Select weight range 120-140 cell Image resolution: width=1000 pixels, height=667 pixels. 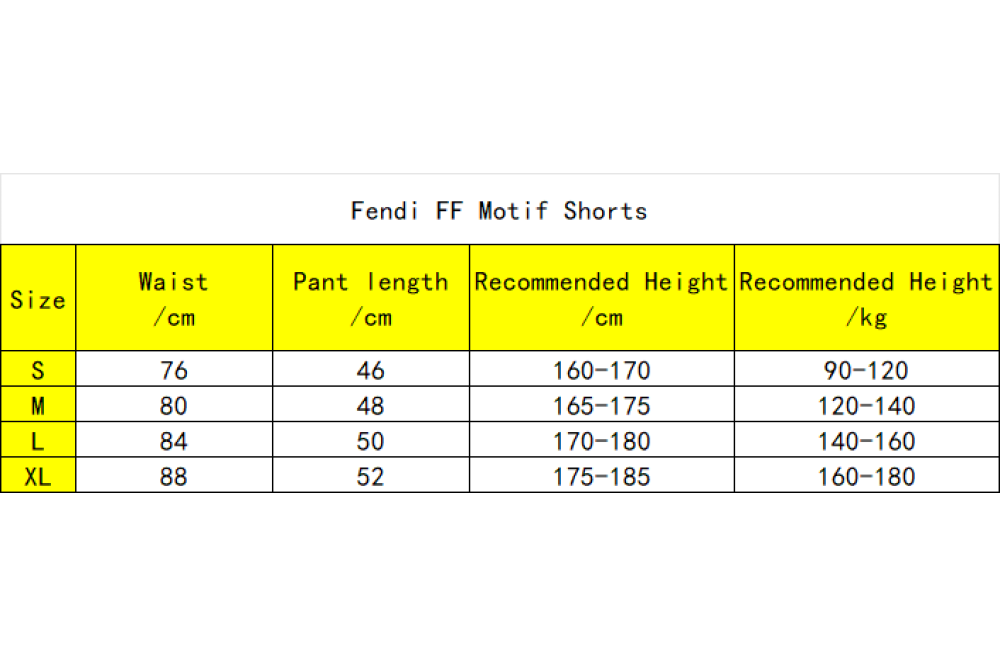click(x=867, y=404)
